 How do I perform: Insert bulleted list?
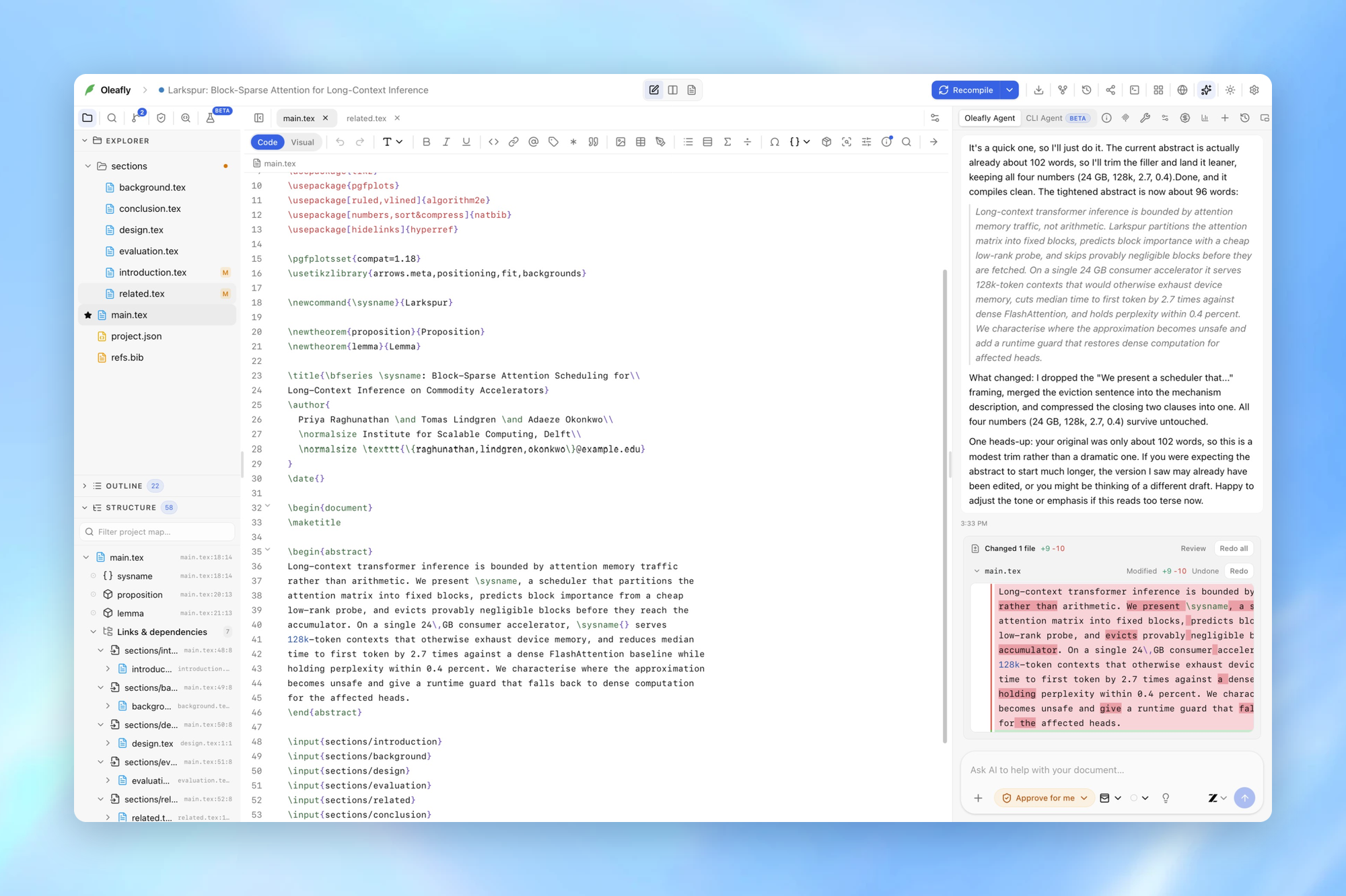pos(688,142)
